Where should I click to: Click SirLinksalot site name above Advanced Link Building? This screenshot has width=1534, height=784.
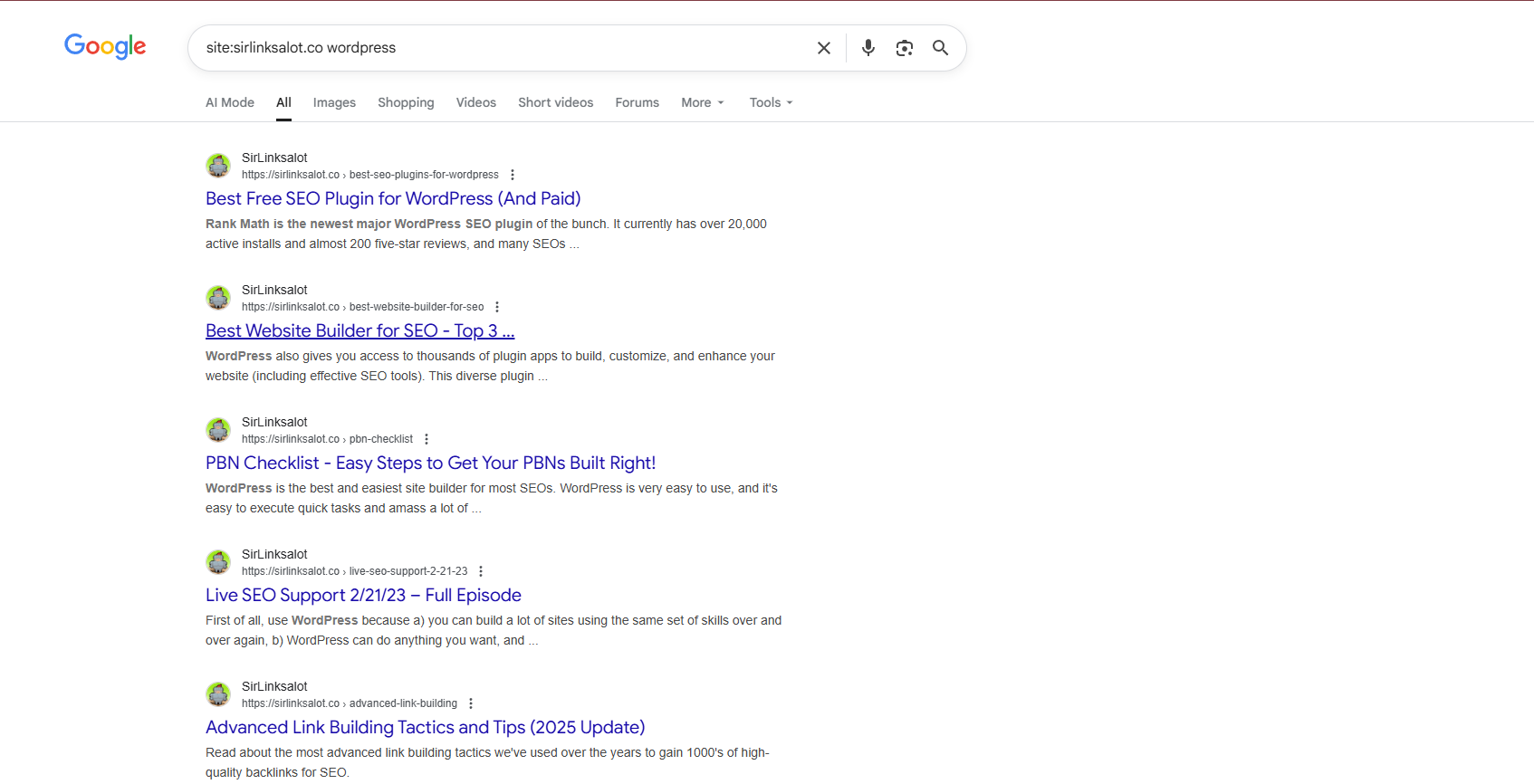click(274, 686)
